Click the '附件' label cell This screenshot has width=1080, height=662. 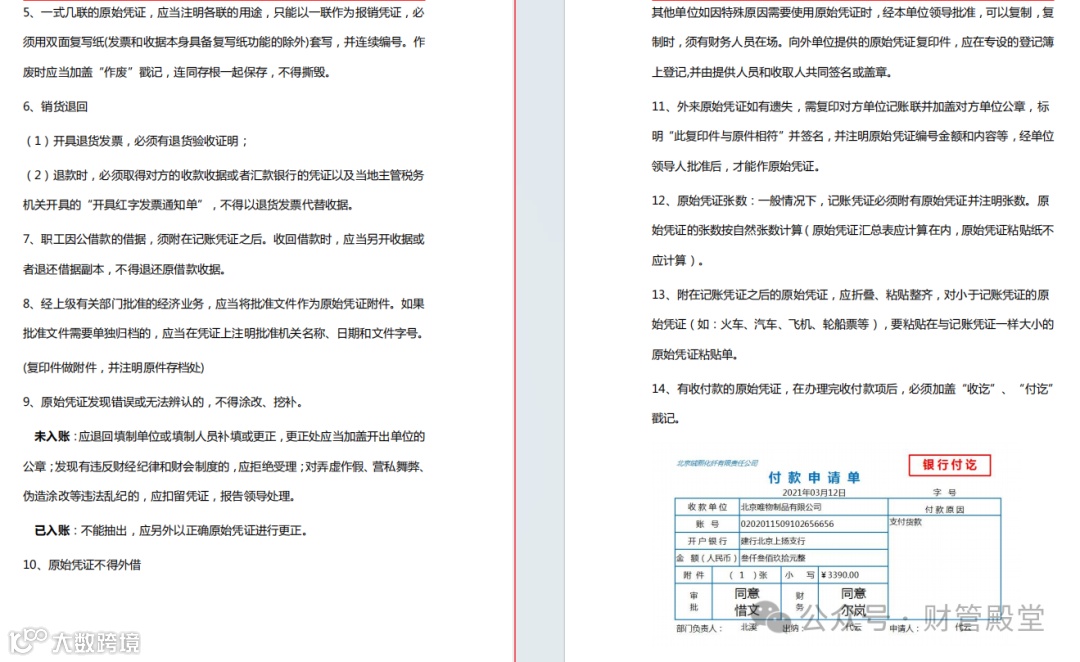(x=694, y=575)
